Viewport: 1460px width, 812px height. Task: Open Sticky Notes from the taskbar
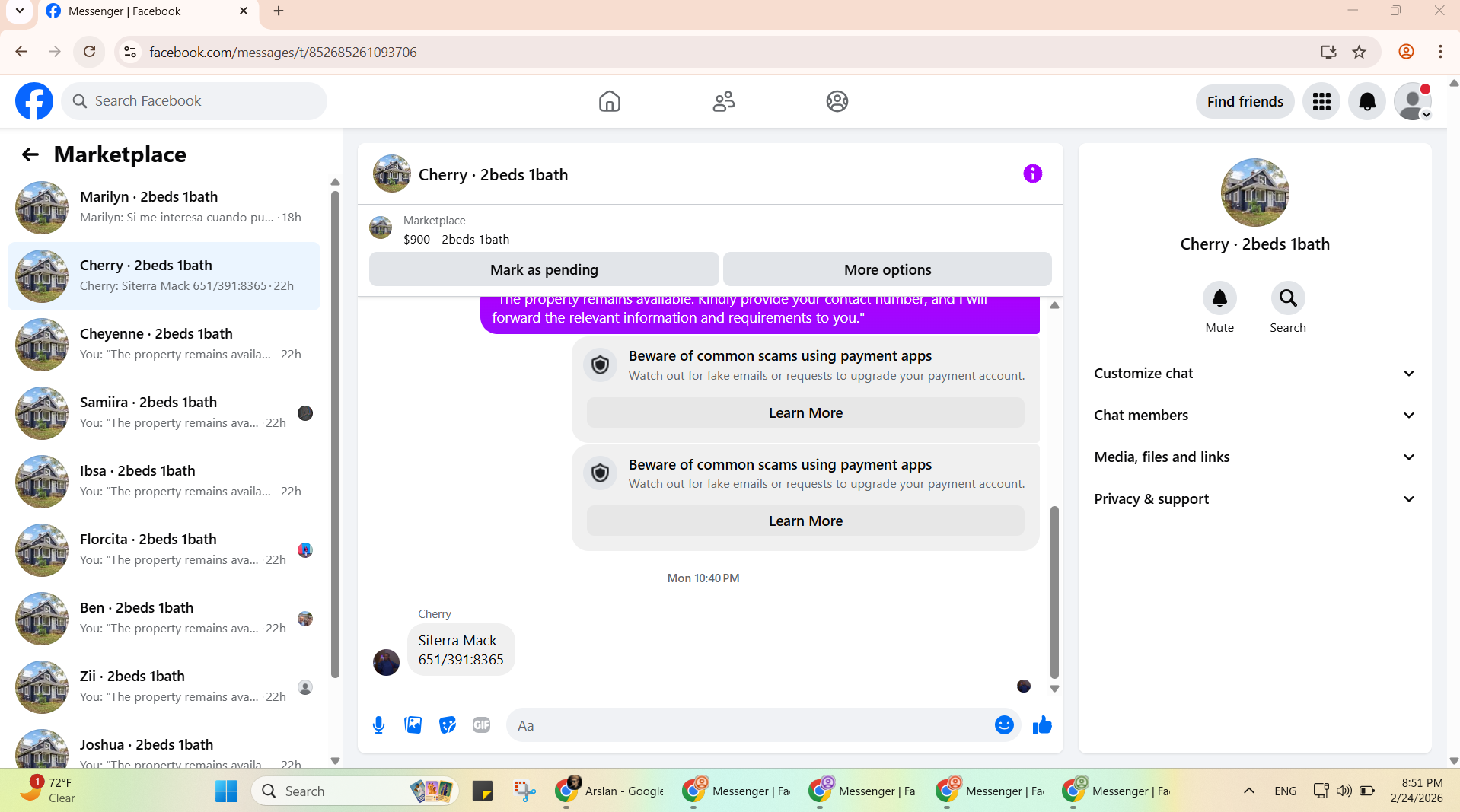[482, 791]
